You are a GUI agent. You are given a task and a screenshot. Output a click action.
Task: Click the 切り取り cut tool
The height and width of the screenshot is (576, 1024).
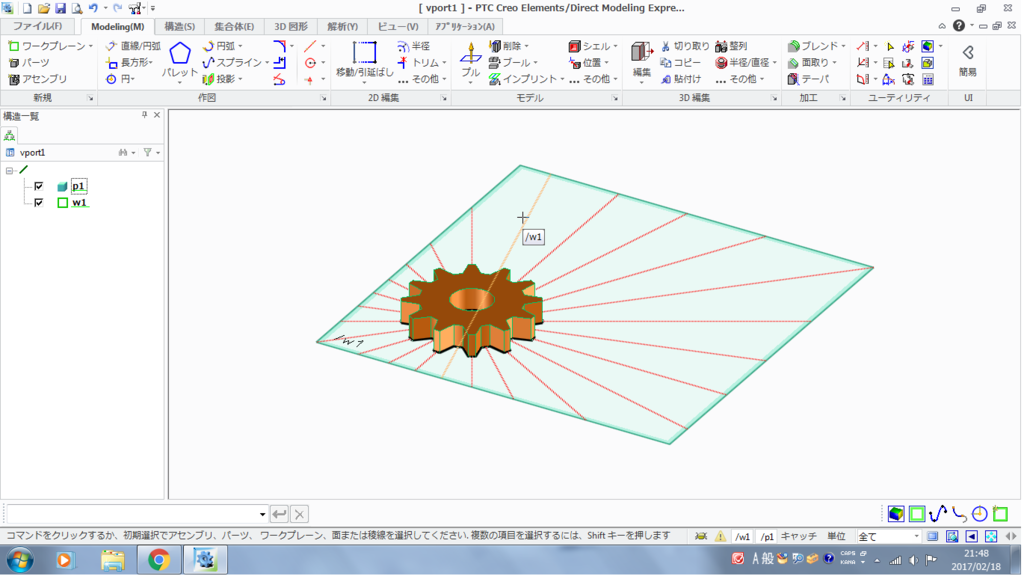[x=684, y=46]
